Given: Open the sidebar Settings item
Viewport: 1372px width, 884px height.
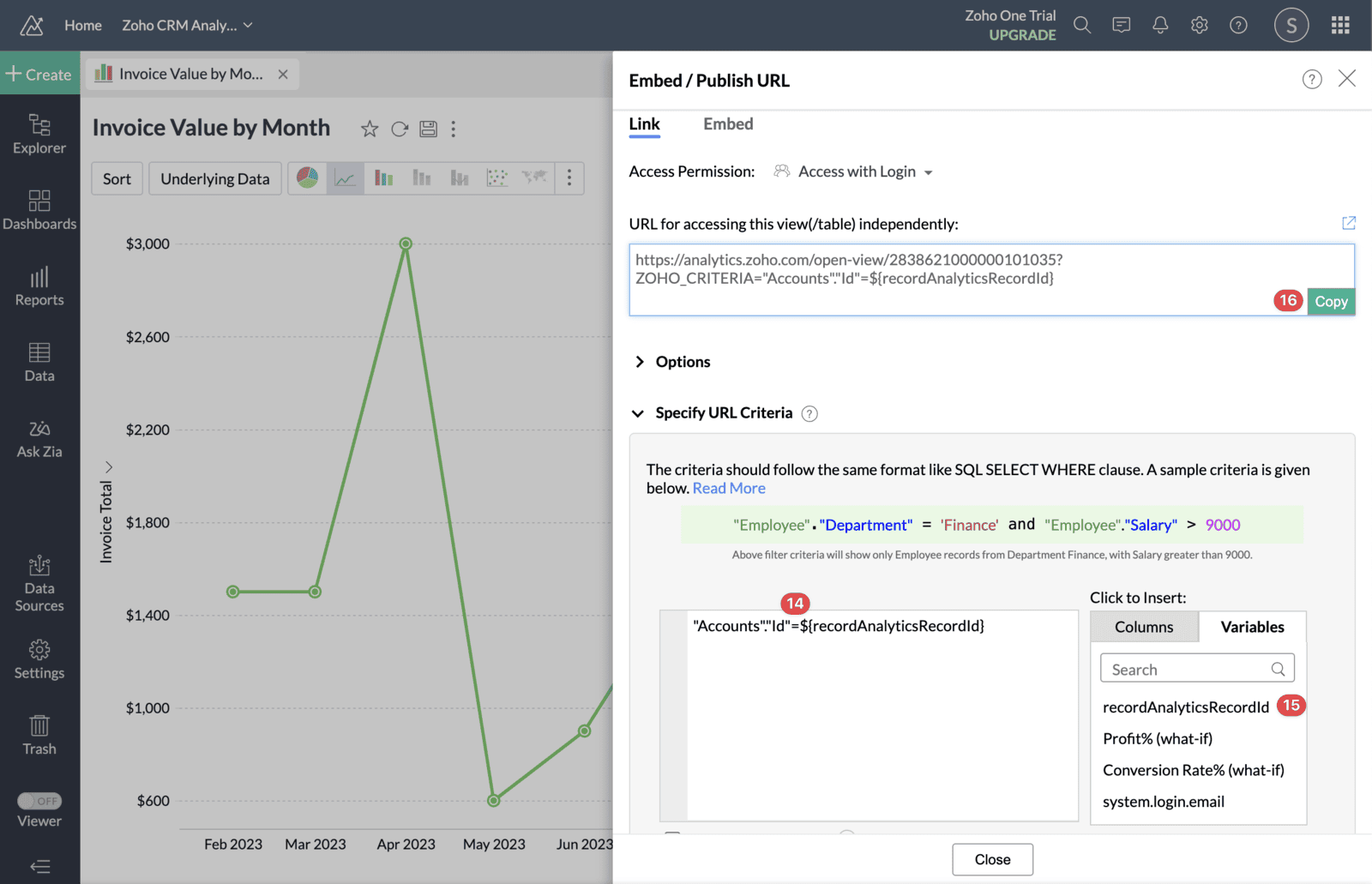Looking at the screenshot, I should [39, 659].
